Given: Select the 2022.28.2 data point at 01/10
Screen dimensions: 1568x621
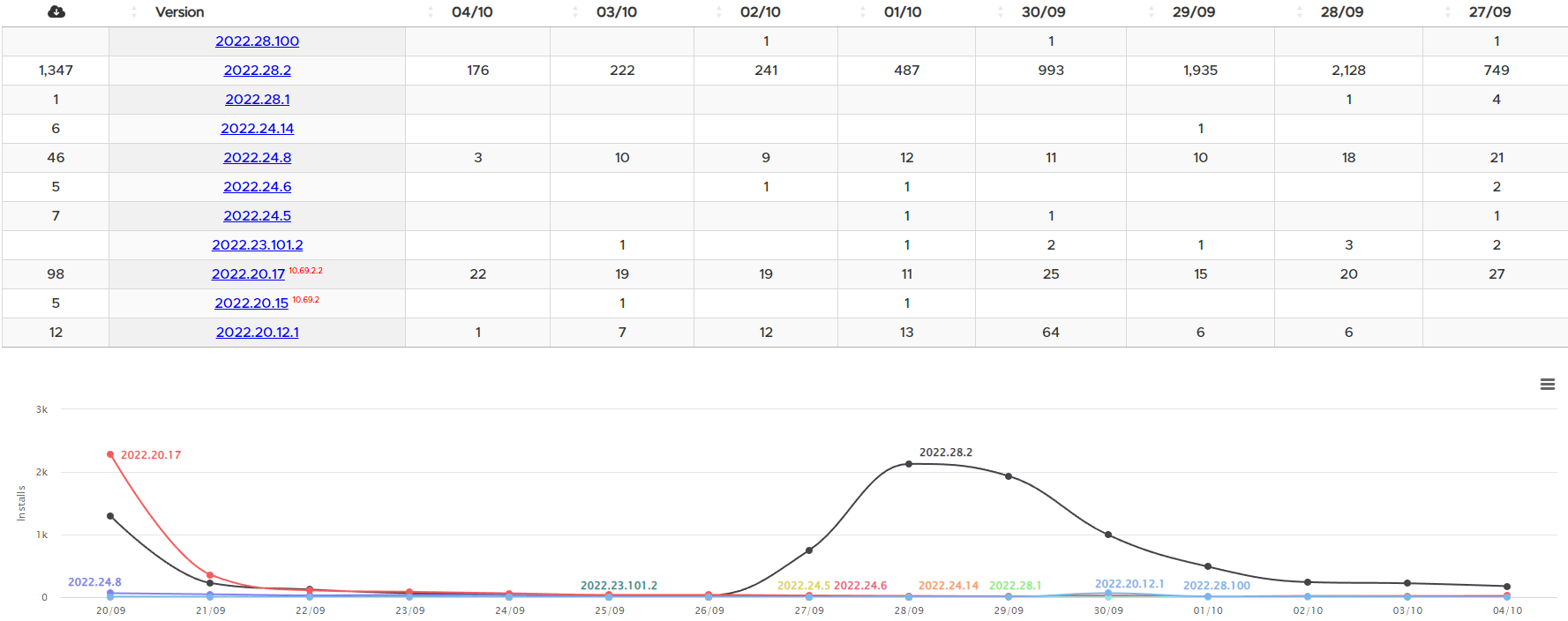Looking at the screenshot, I should 1208,566.
